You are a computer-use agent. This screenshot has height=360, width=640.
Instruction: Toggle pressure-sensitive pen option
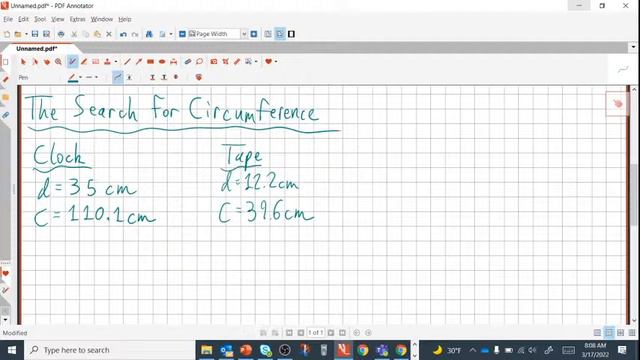pos(129,77)
